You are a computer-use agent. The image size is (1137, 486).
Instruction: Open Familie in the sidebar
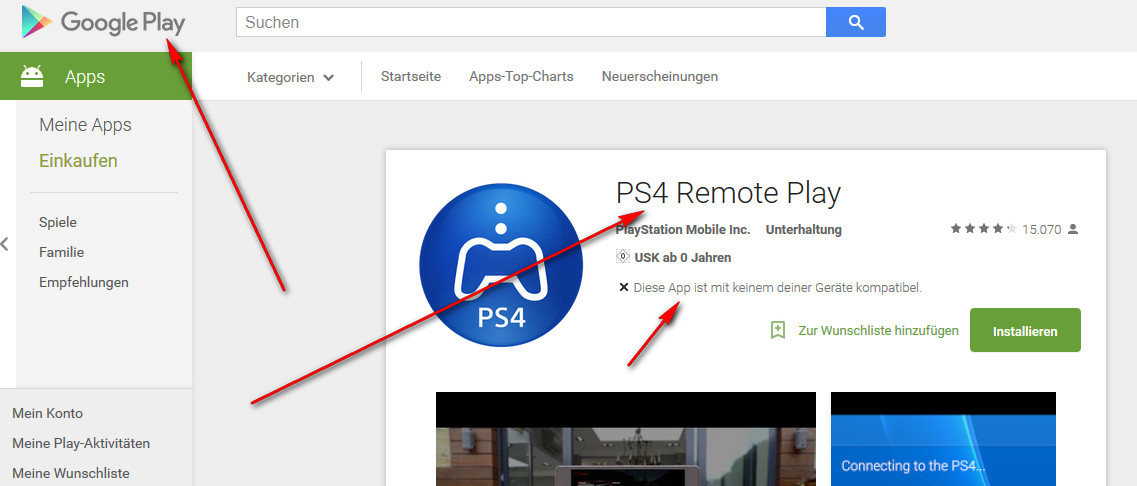62,252
